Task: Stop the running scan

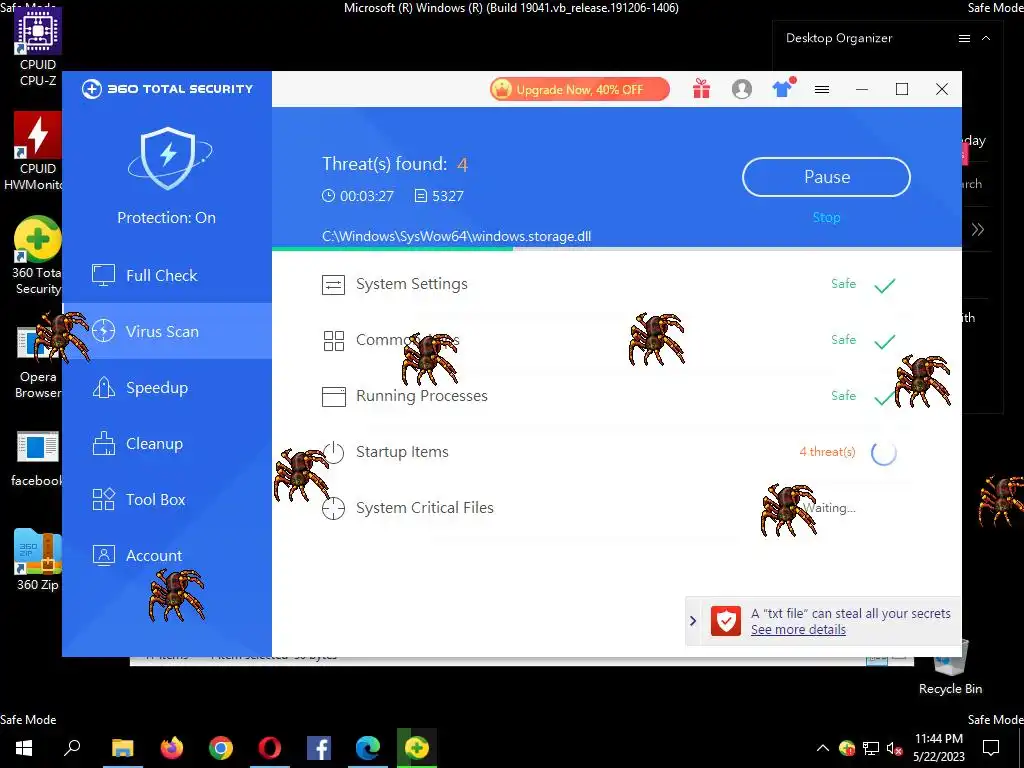Action: pos(826,217)
